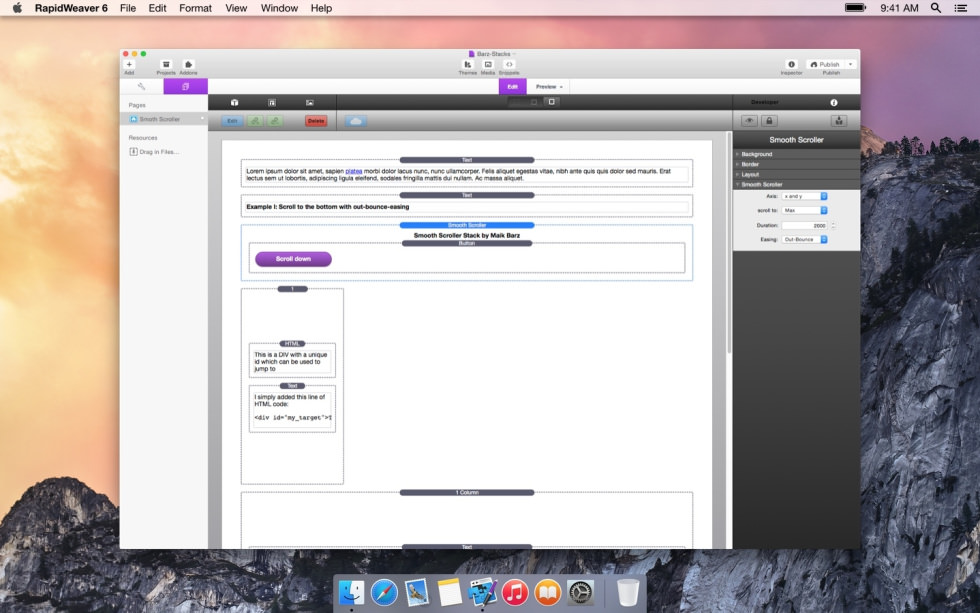The image size is (980, 613).
Task: Click the info icon beside Developer
Action: [834, 102]
